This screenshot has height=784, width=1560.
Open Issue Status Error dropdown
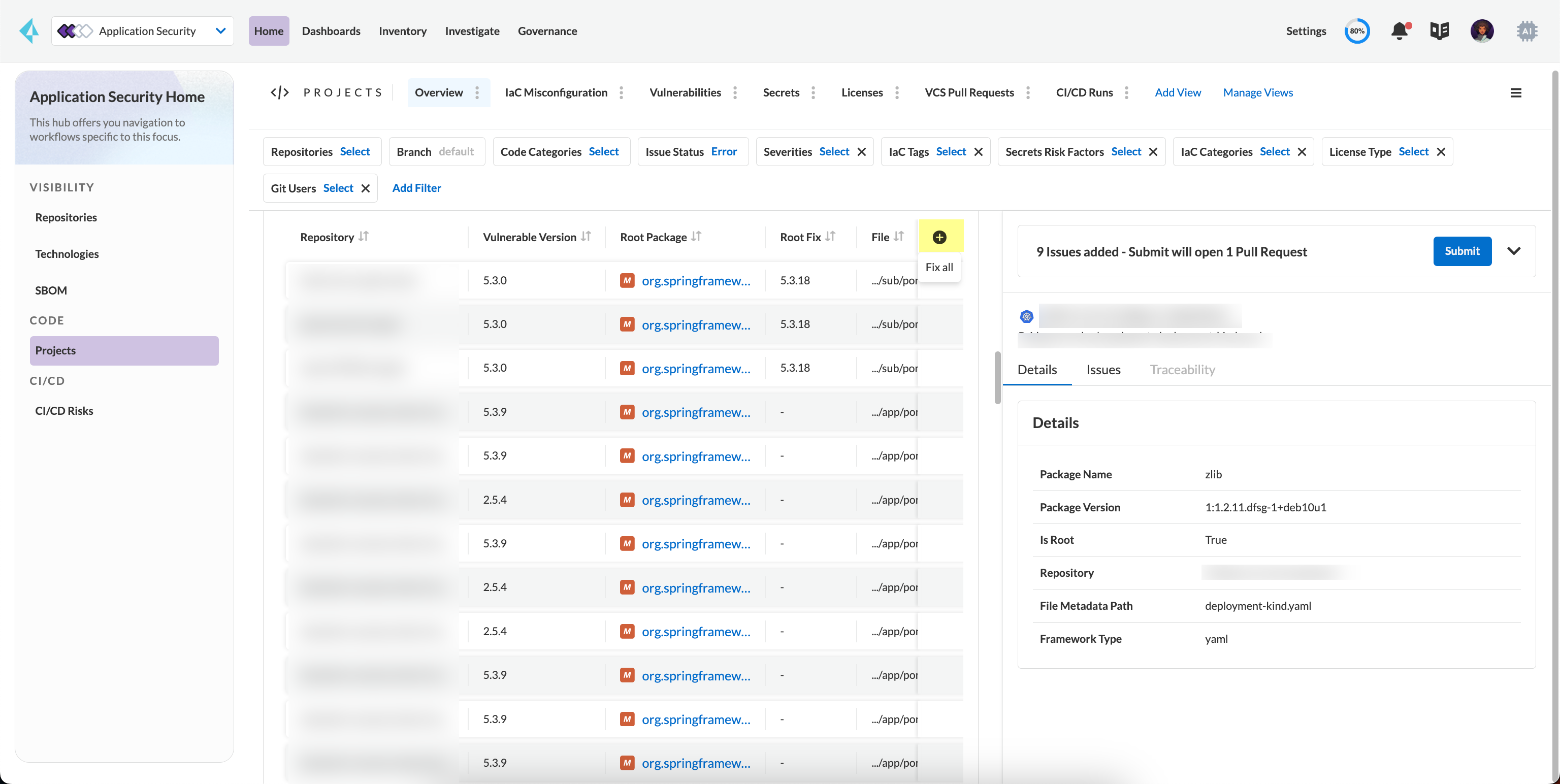pyautogui.click(x=724, y=151)
